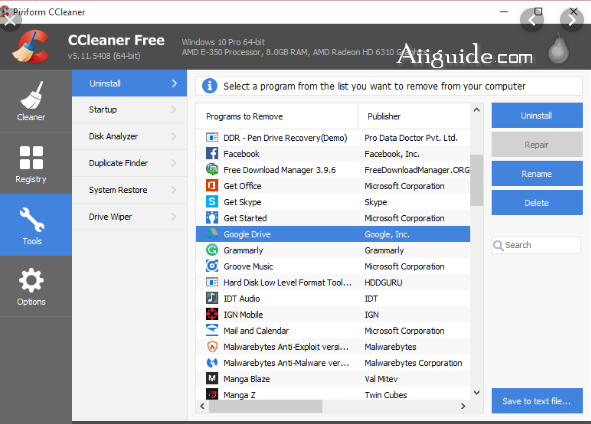The height and width of the screenshot is (424, 591).
Task: Open the Startup tools tab
Action: pyautogui.click(x=129, y=110)
